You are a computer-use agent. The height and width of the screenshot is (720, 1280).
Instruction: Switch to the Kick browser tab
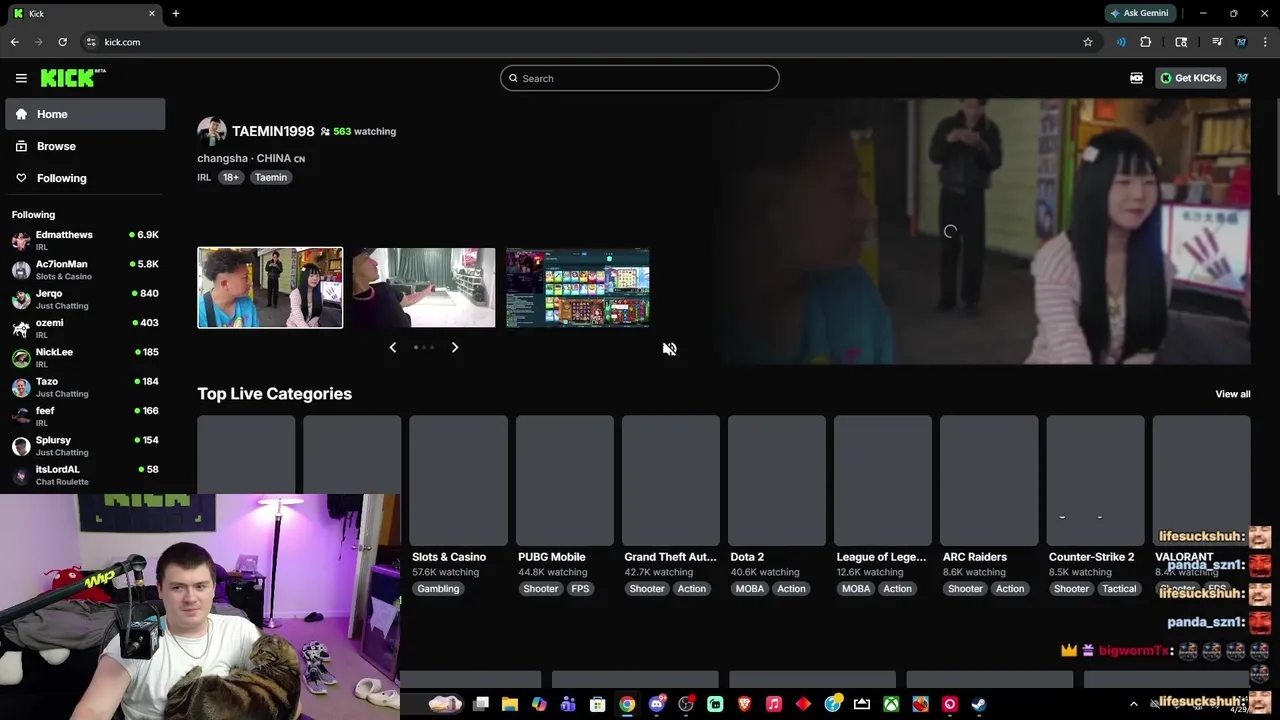click(84, 13)
